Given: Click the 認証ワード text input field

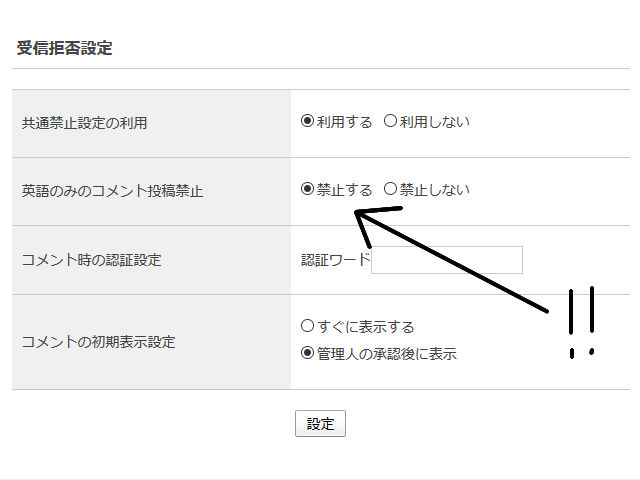Looking at the screenshot, I should click(x=447, y=260).
